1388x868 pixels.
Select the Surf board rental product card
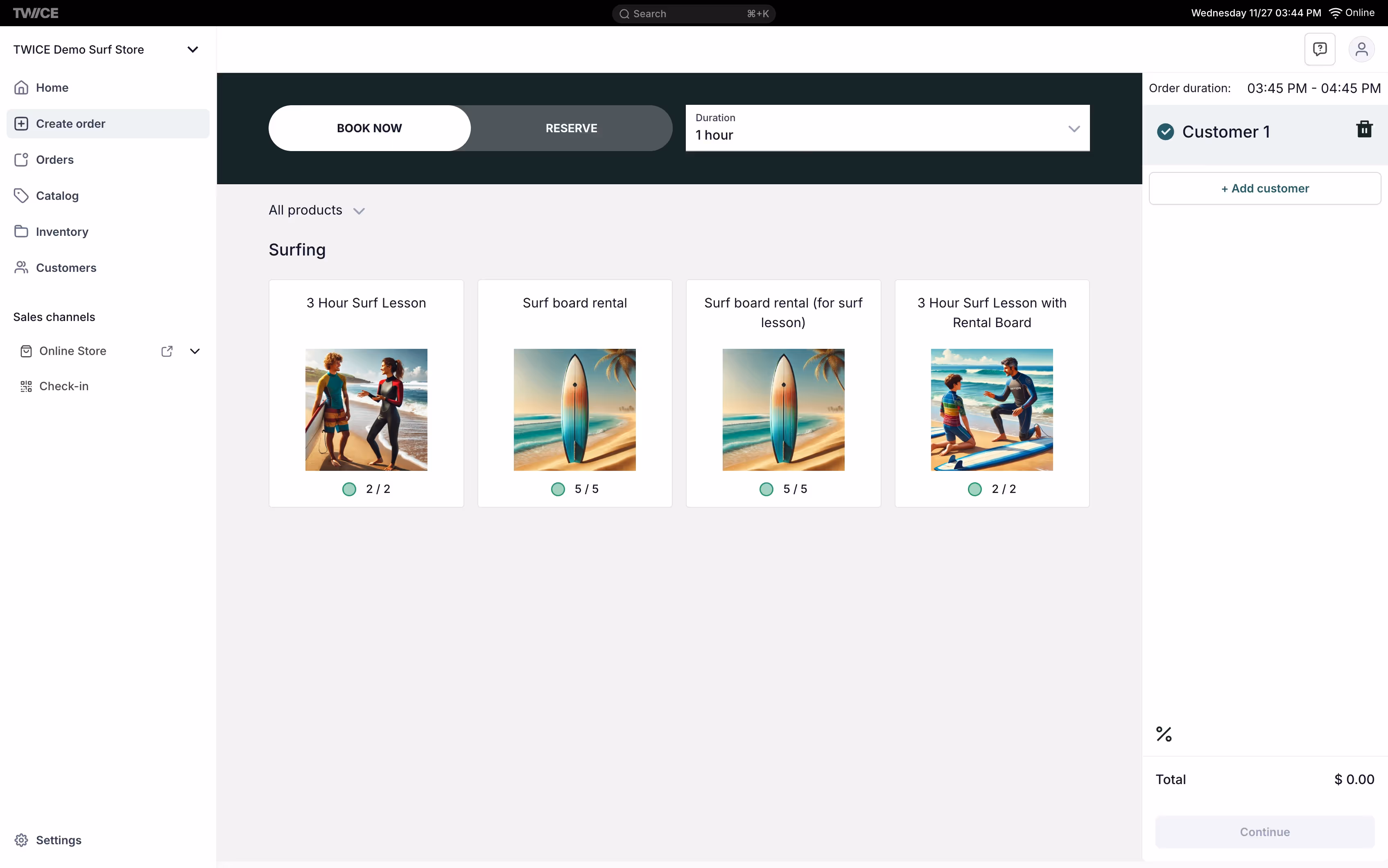[x=574, y=393]
